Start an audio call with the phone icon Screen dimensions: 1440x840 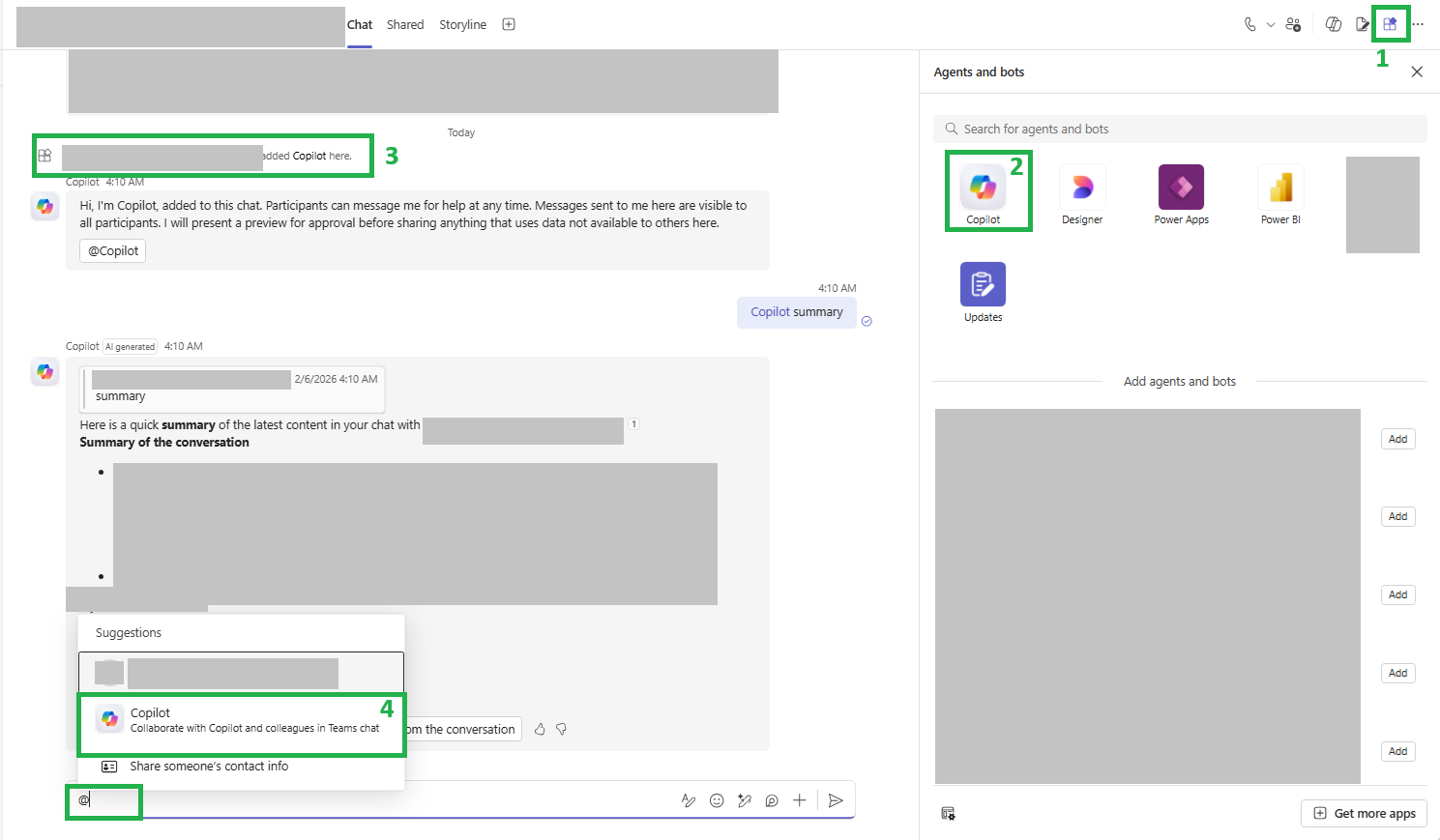click(1249, 24)
